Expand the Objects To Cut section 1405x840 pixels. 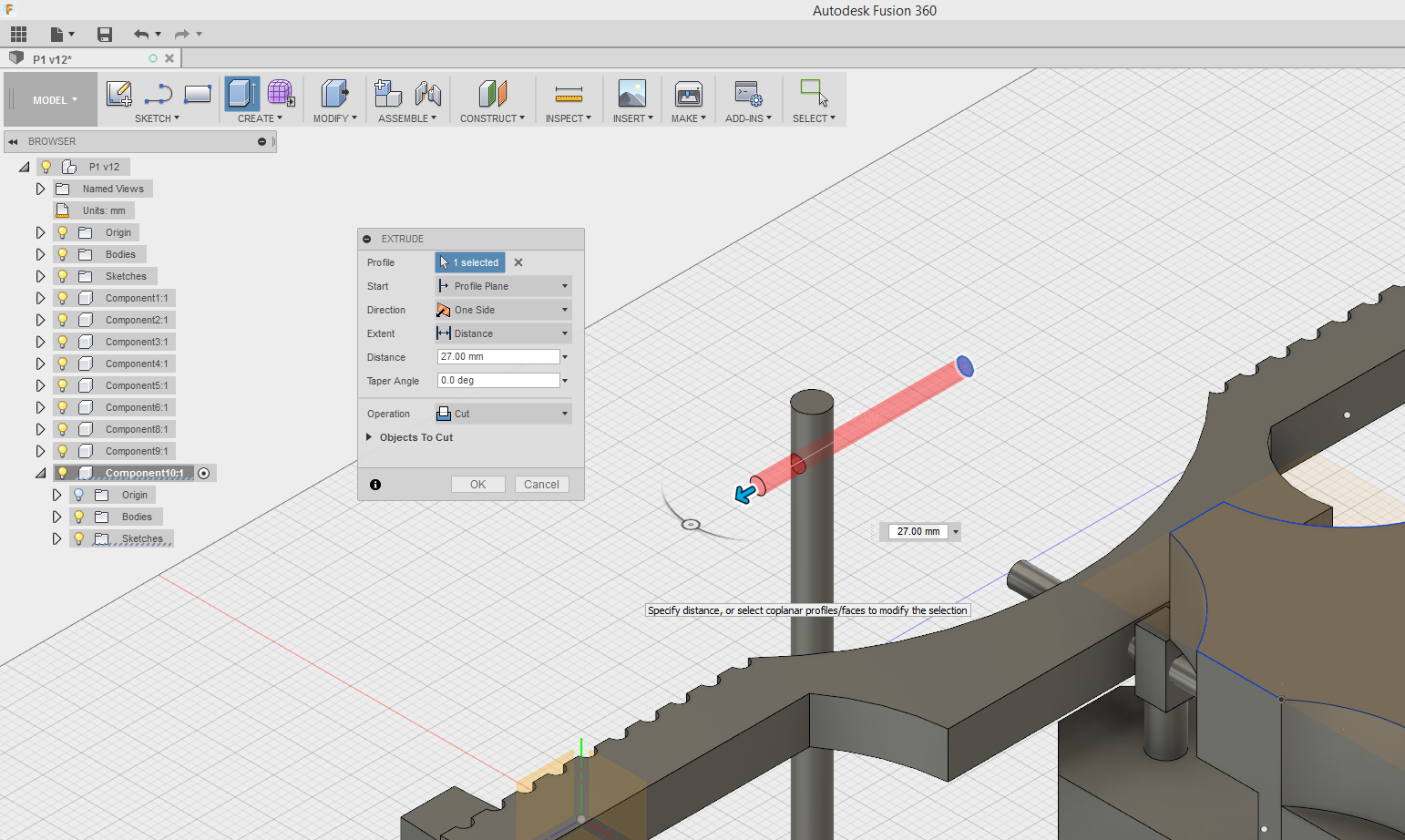pos(369,437)
